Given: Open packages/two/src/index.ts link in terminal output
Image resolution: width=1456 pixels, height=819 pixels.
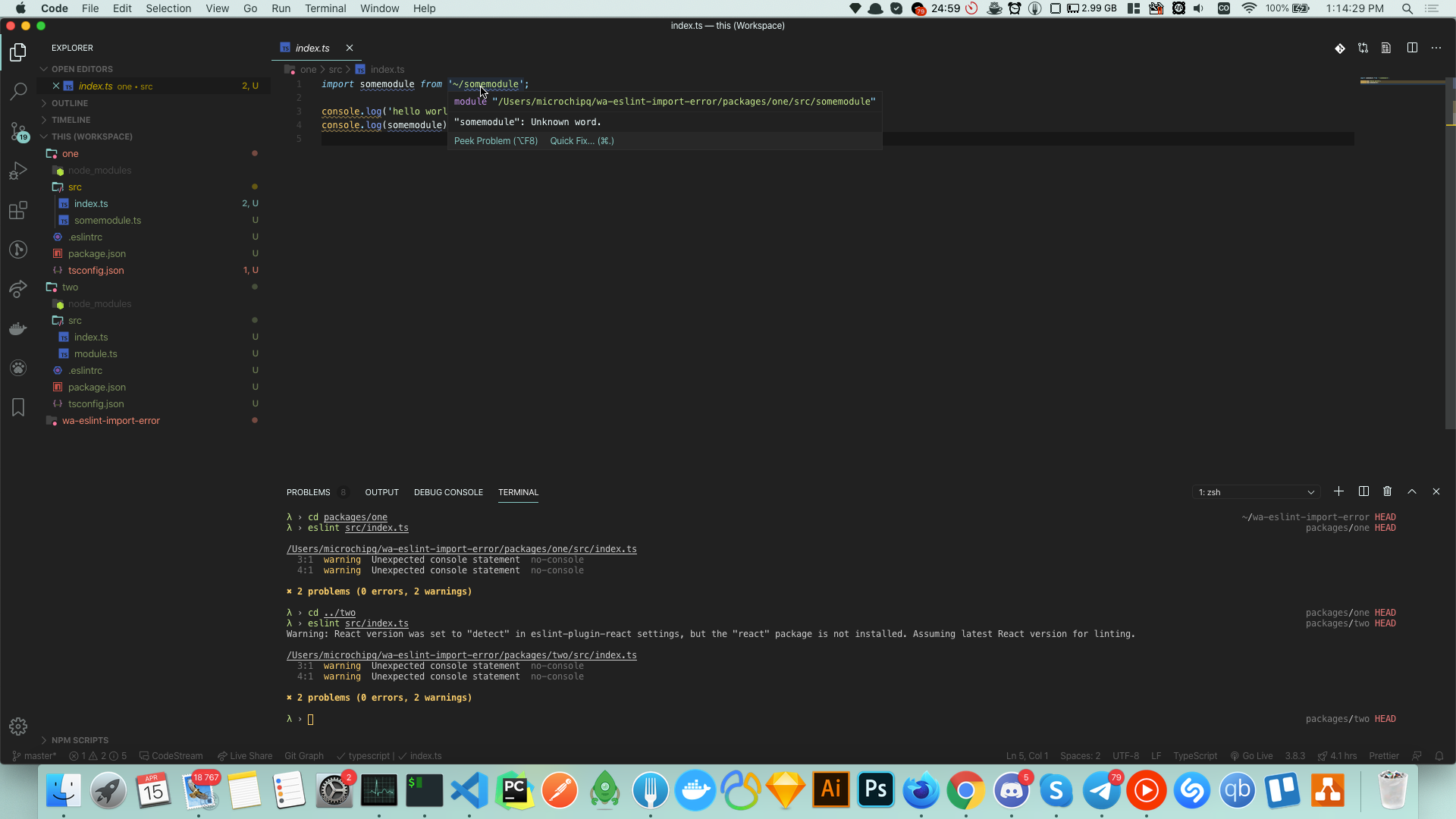Looking at the screenshot, I should click(461, 654).
